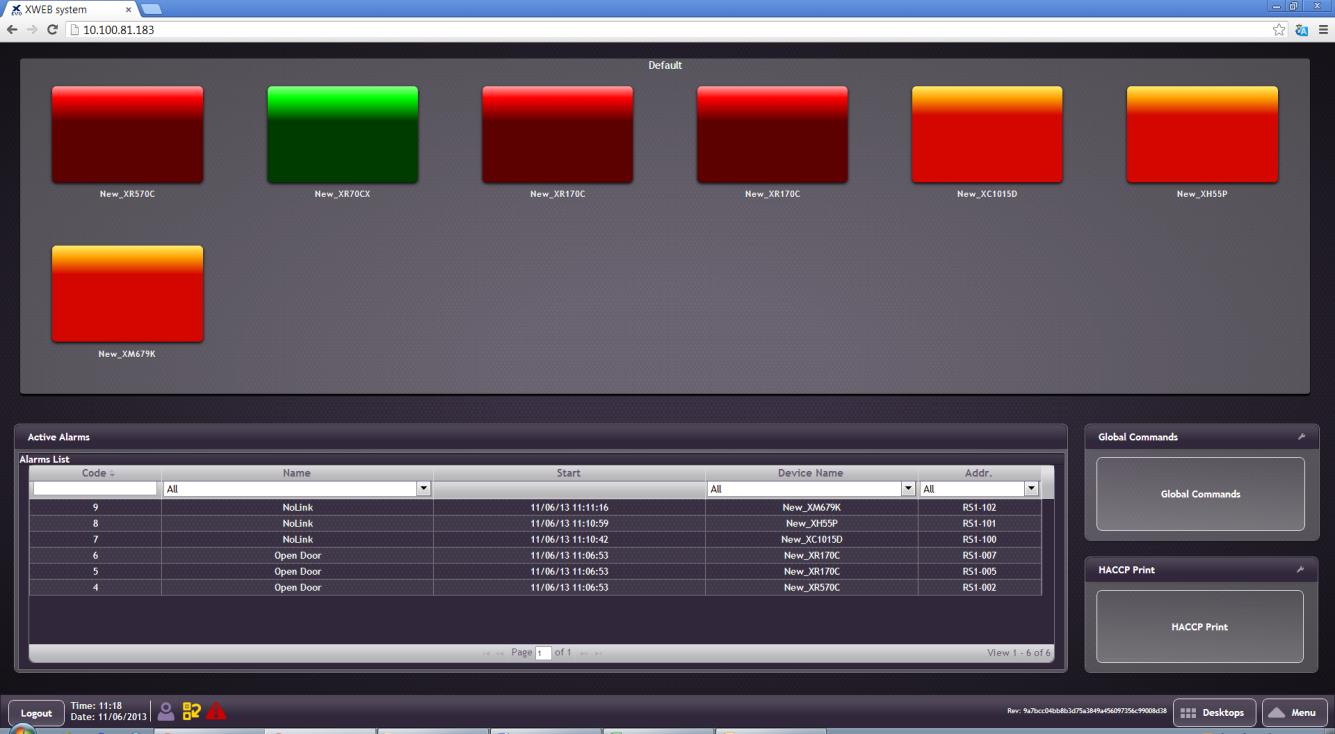This screenshot has width=1335, height=734.
Task: Click alarm code 9 cell
Action: click(x=95, y=507)
